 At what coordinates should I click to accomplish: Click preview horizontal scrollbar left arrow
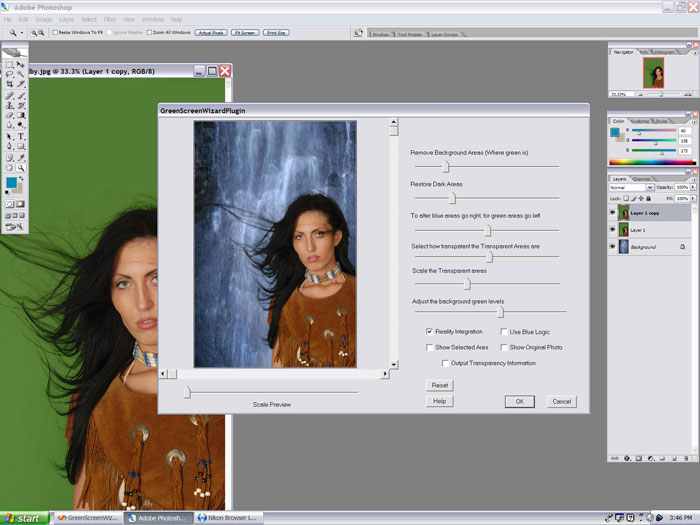tap(163, 374)
